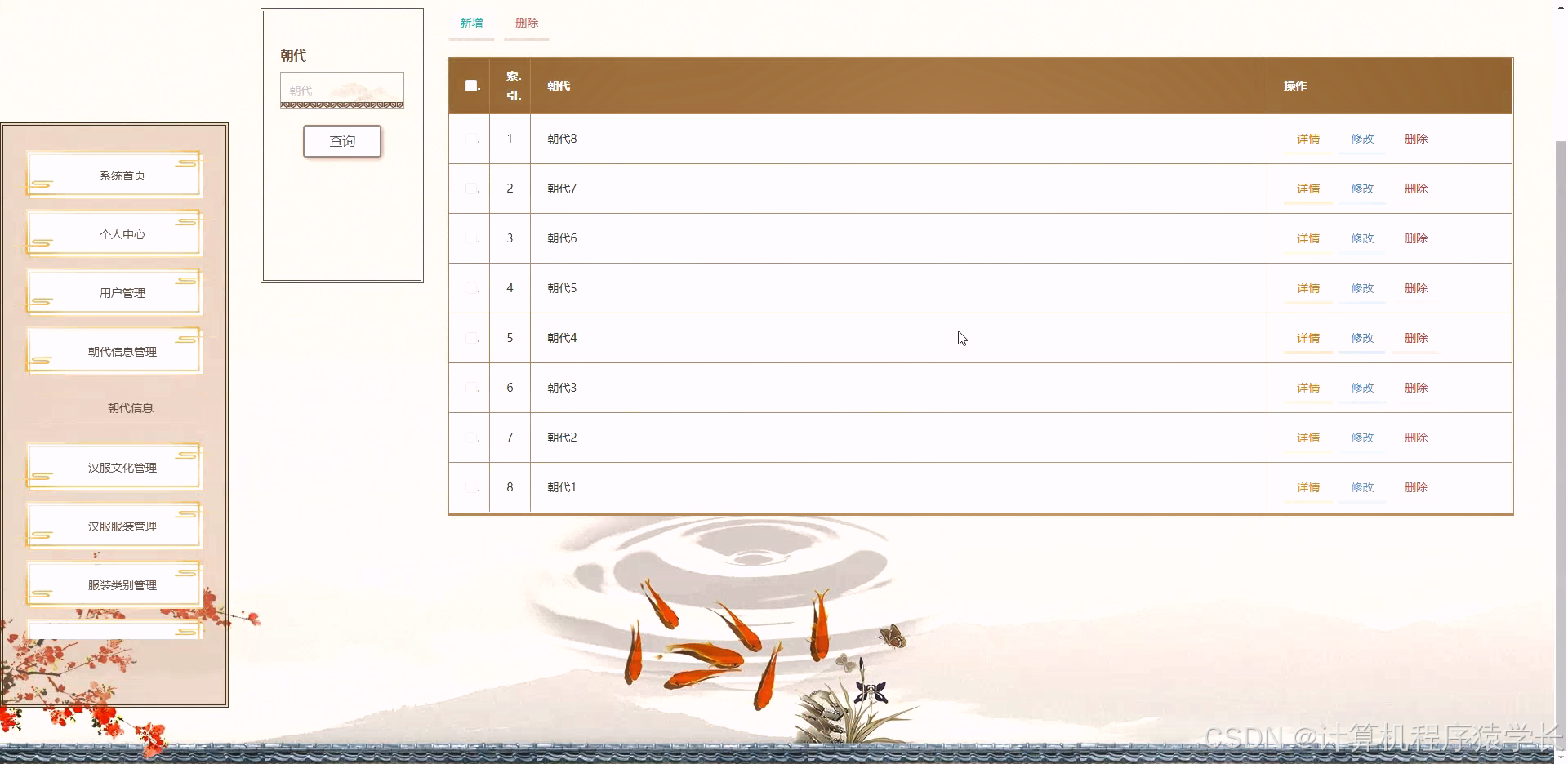Check the checkbox for row 朝代8

coord(471,140)
